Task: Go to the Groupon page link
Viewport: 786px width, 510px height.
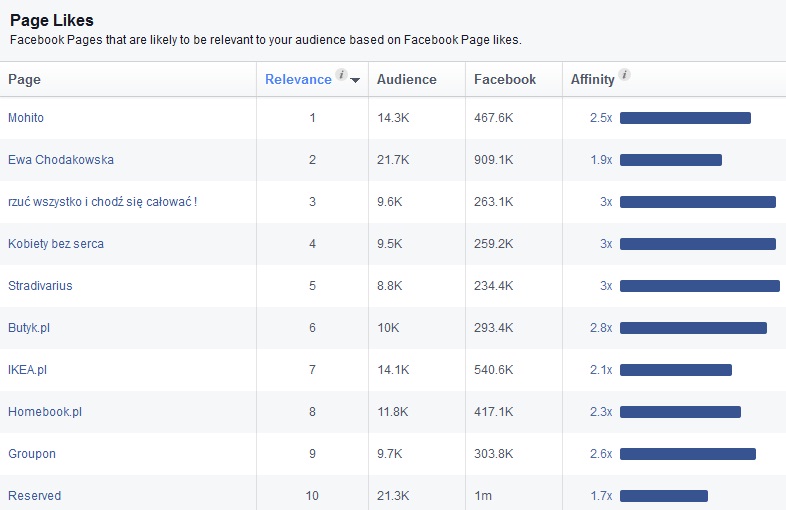Action: pyautogui.click(x=32, y=454)
